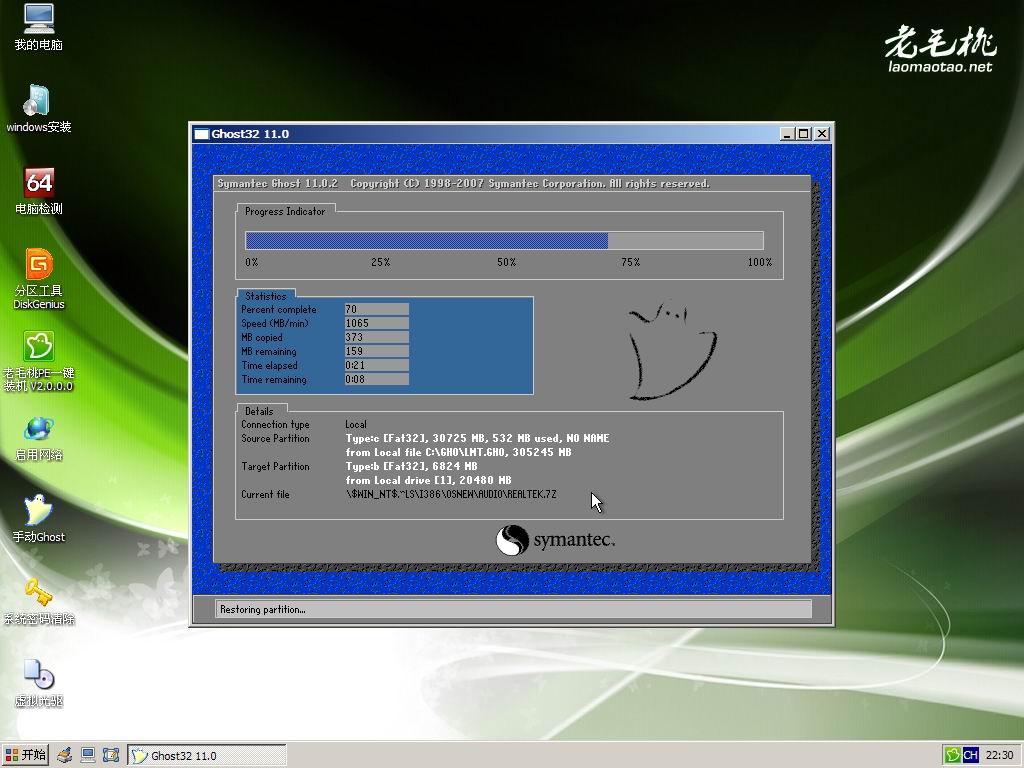
Task: Select the DiskGenius 分区工具 icon
Action: (38, 265)
